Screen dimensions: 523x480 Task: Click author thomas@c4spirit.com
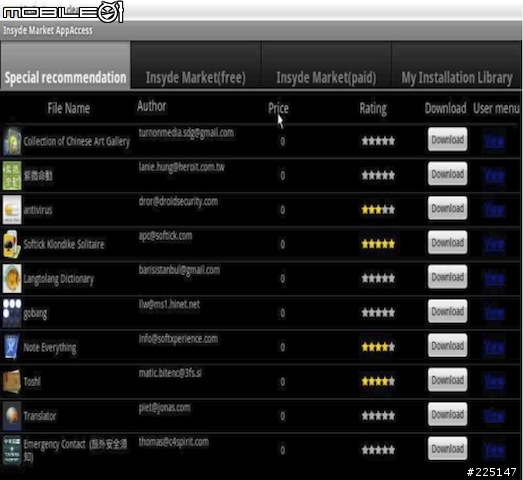point(173,442)
